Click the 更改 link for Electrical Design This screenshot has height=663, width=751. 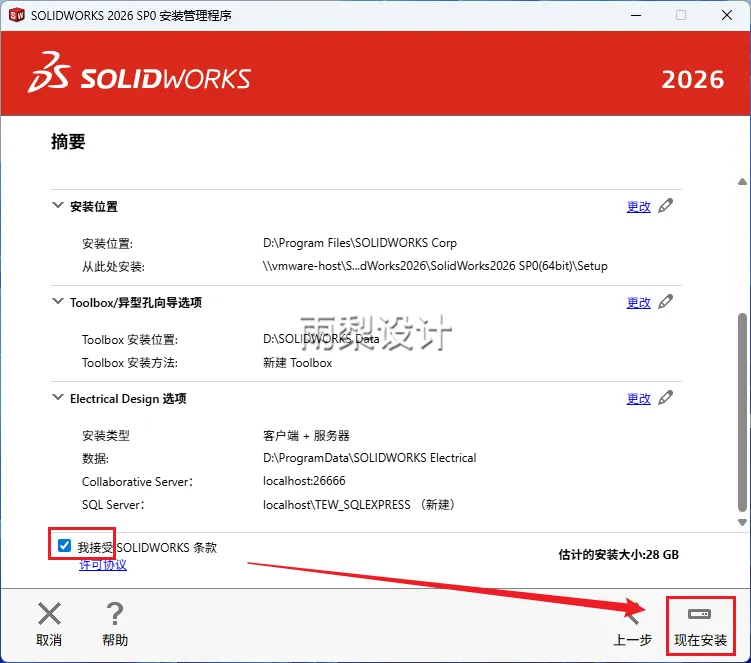[x=638, y=399]
